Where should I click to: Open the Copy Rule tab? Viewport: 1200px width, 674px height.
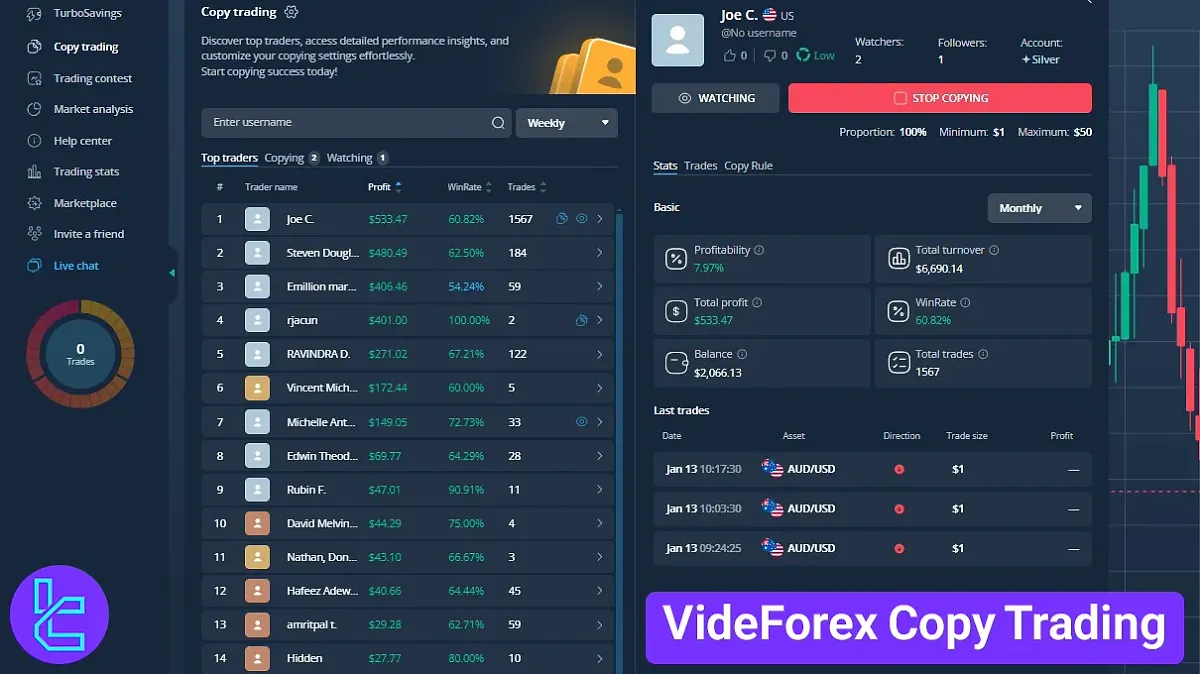748,166
